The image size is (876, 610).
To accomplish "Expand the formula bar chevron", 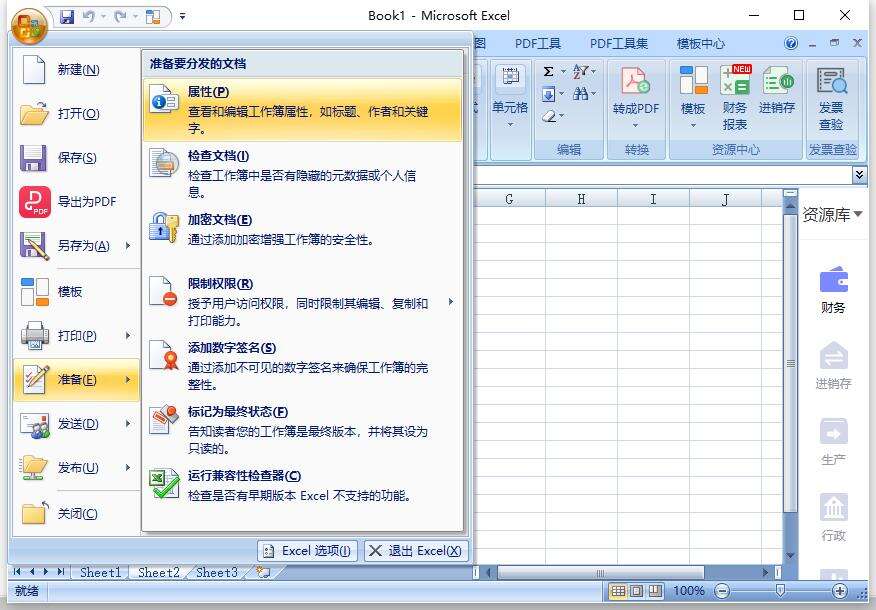I will [x=859, y=175].
